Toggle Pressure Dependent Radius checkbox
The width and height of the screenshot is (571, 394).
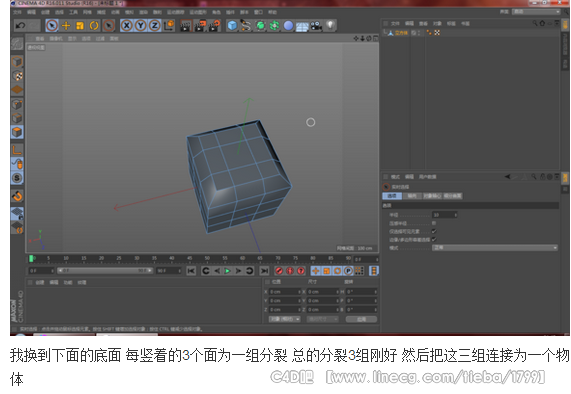click(x=434, y=223)
